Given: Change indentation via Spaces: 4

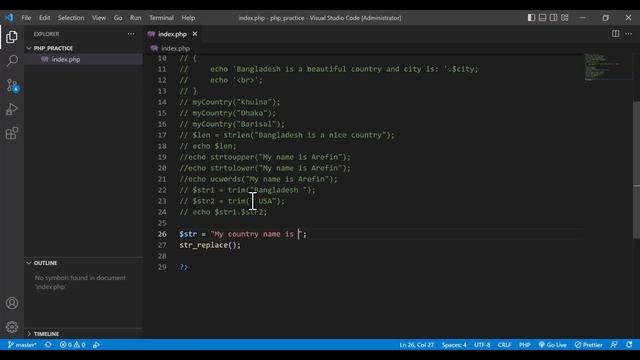Looking at the screenshot, I should click(454, 345).
